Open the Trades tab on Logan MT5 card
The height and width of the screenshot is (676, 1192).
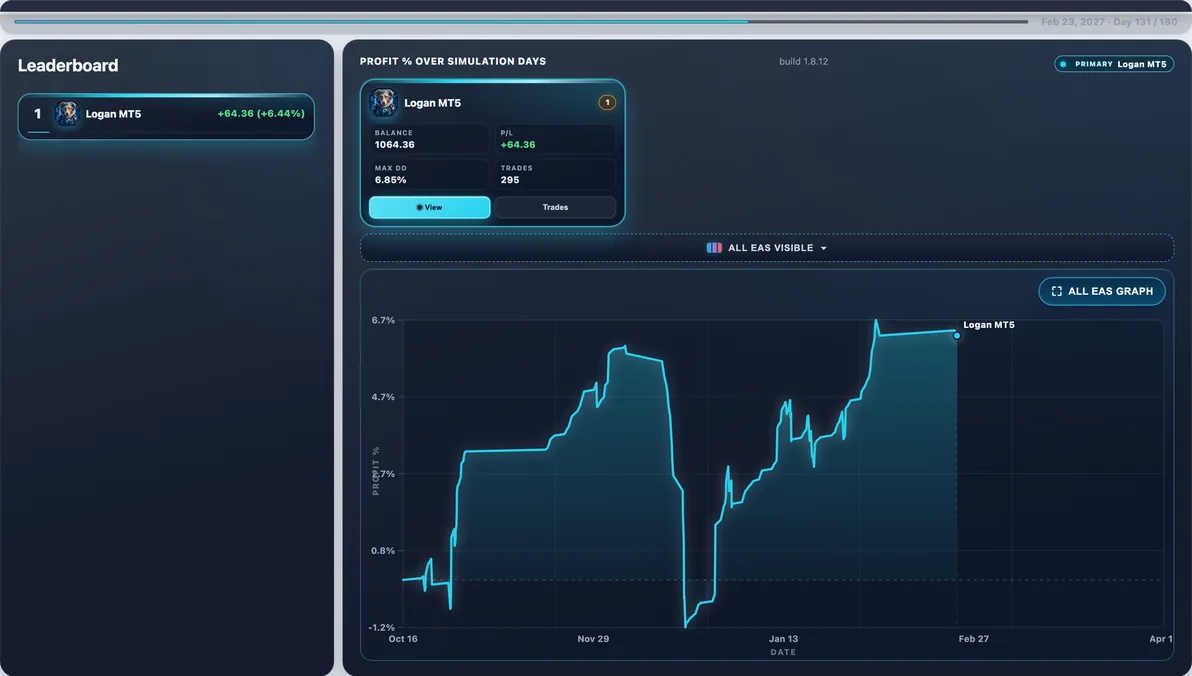click(x=555, y=208)
